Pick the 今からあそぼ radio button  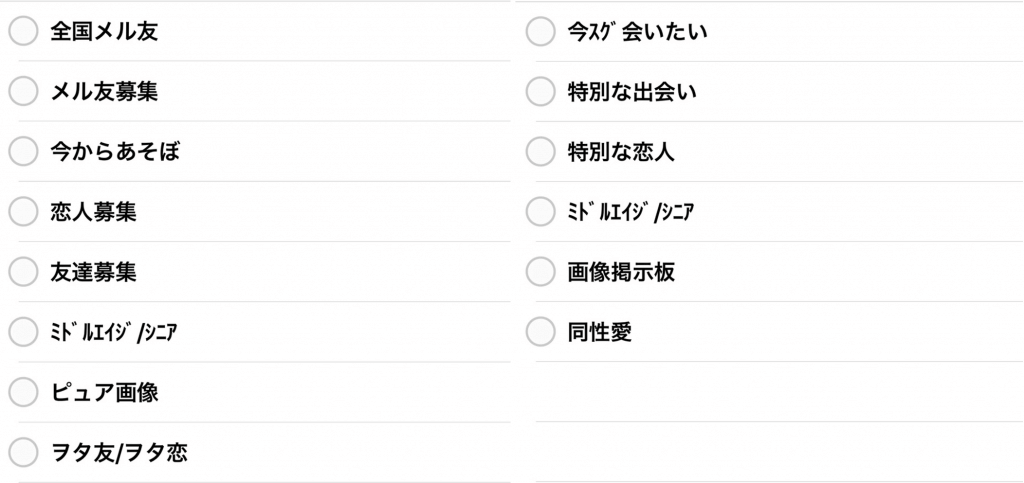pos(23,151)
